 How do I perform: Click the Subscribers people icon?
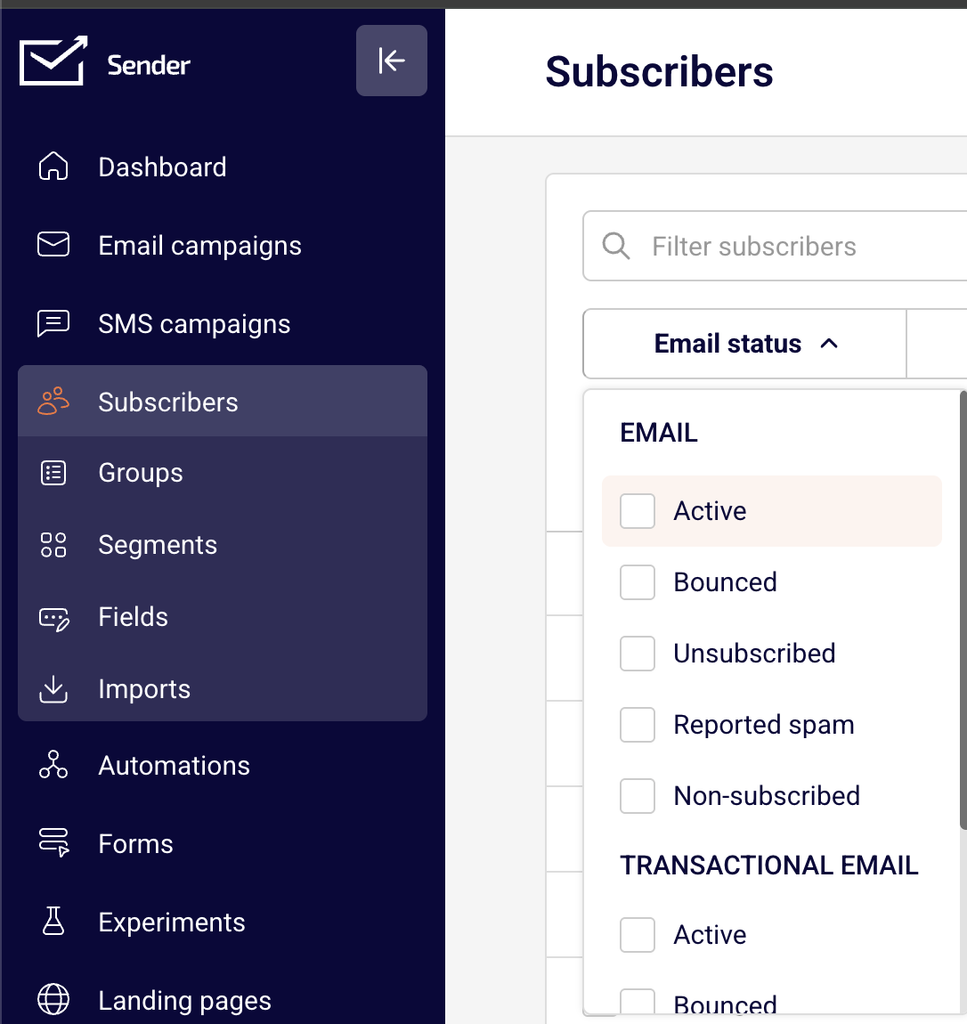(x=53, y=401)
